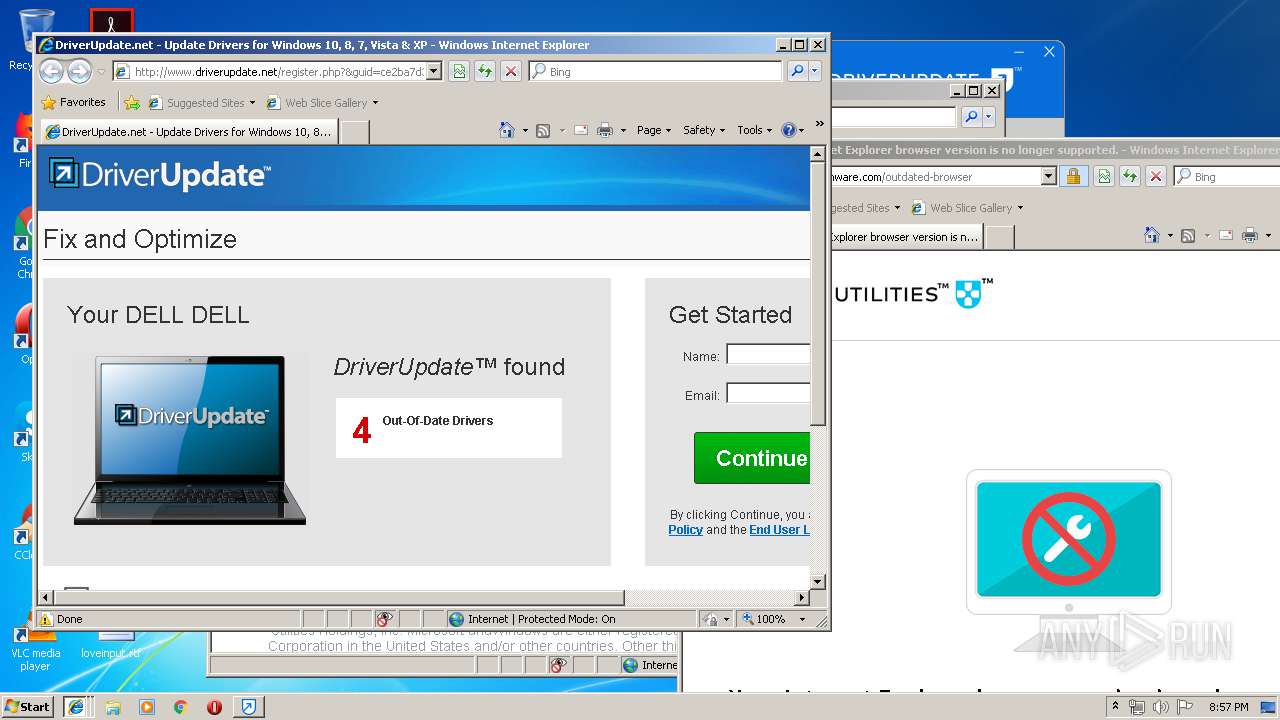The height and width of the screenshot is (720, 1280).
Task: Open the Policy link
Action: click(685, 530)
